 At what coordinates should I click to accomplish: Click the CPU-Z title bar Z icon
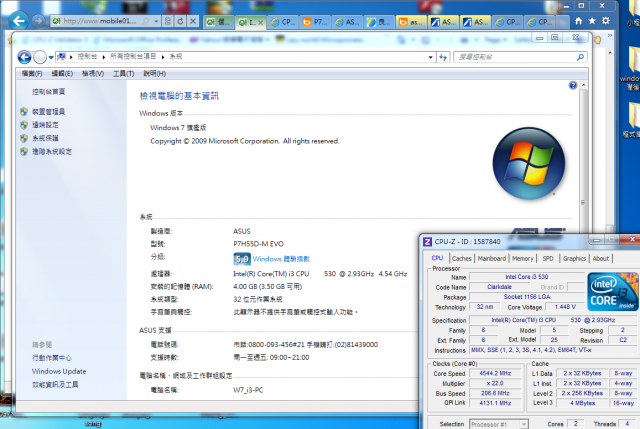pos(427,242)
